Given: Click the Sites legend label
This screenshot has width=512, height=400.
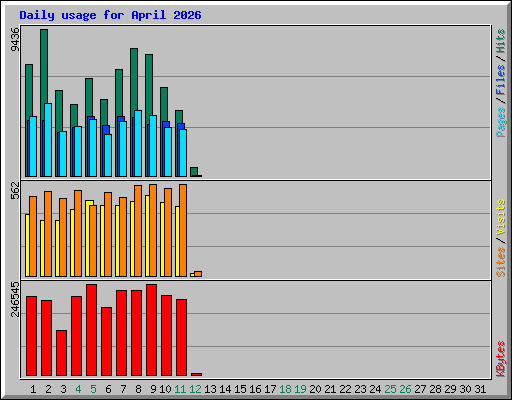Looking at the screenshot, I should click(500, 262).
